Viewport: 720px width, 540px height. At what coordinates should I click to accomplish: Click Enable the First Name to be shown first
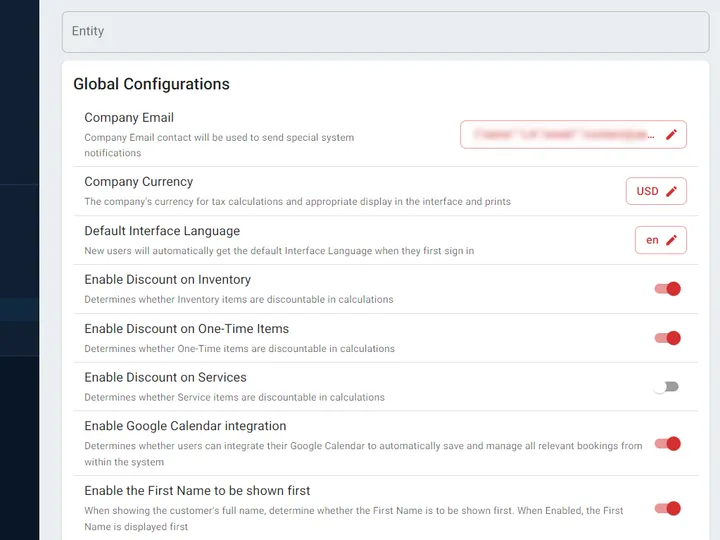point(197,491)
